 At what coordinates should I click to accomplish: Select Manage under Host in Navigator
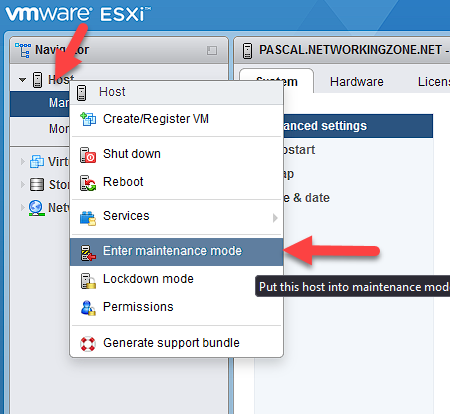[40, 103]
